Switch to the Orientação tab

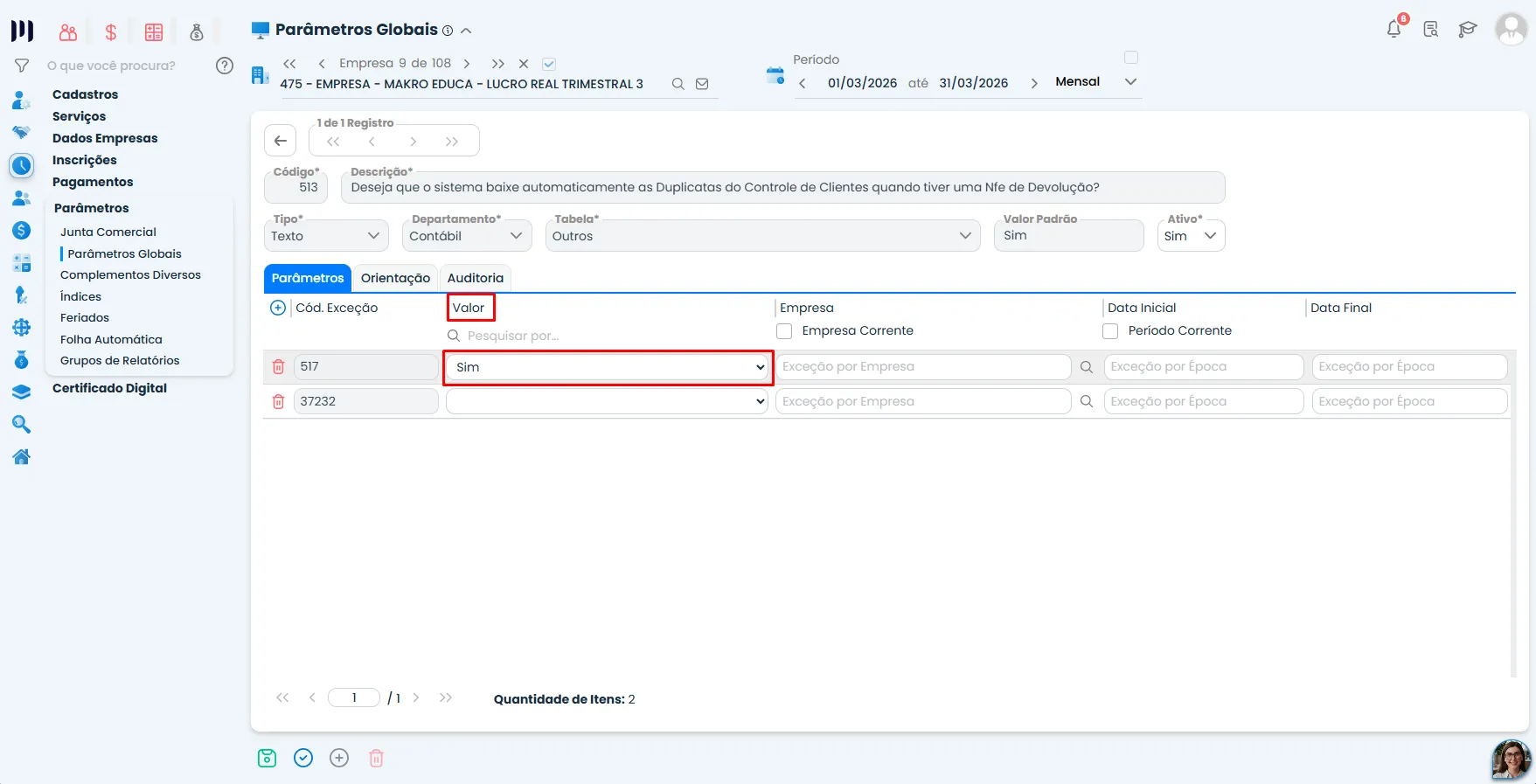pos(395,278)
